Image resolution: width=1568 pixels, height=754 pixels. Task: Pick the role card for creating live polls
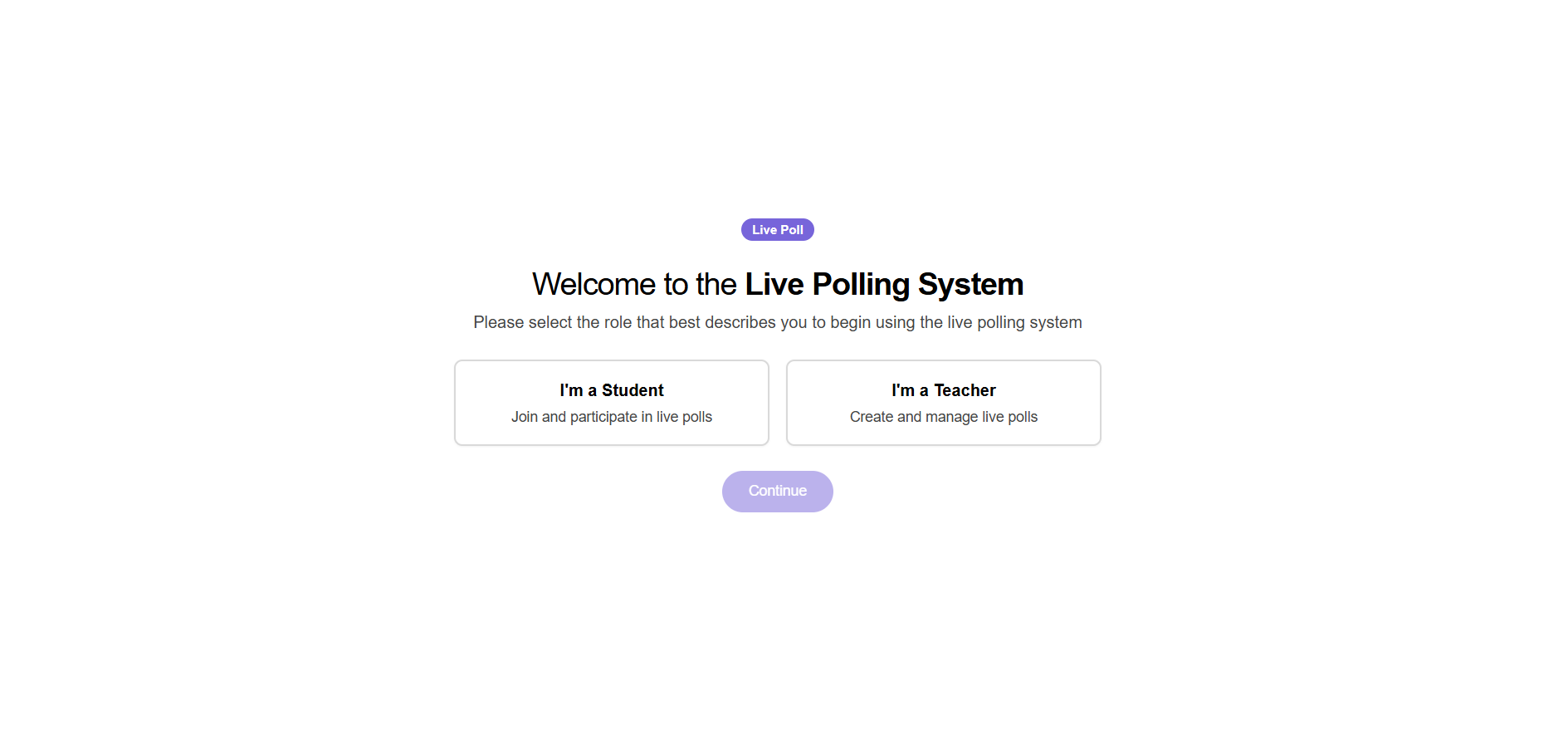click(x=943, y=403)
